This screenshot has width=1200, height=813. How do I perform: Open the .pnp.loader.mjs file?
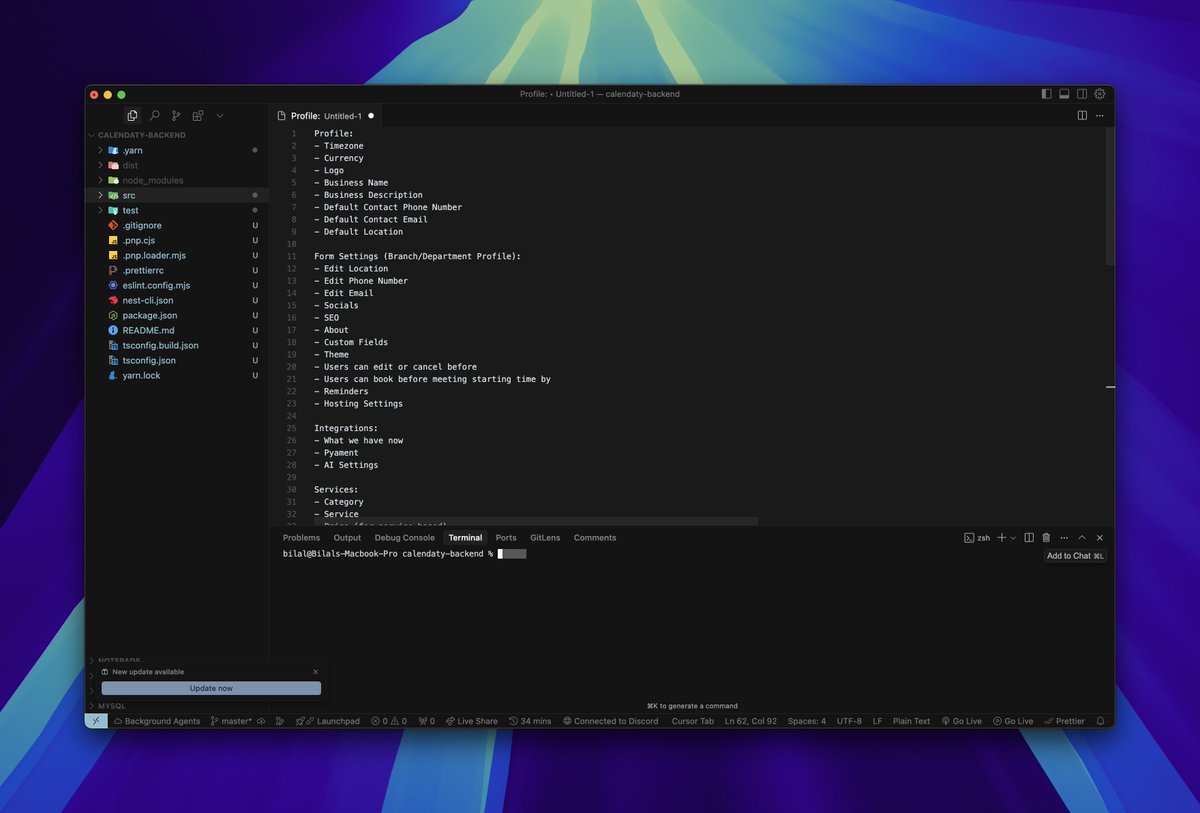coord(154,255)
